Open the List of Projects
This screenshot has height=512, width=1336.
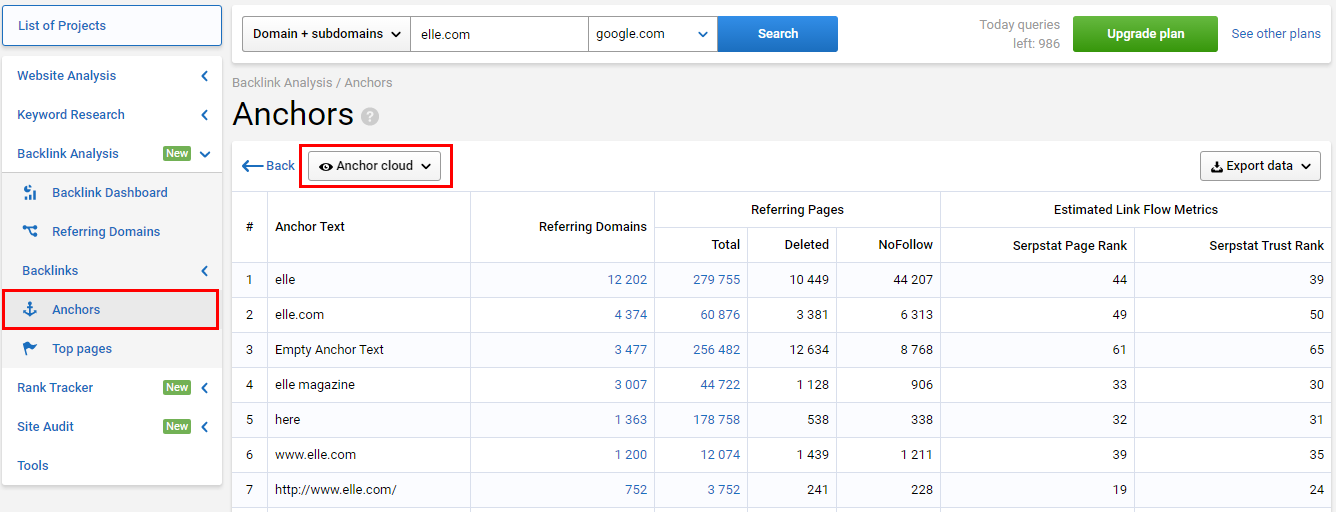(112, 26)
